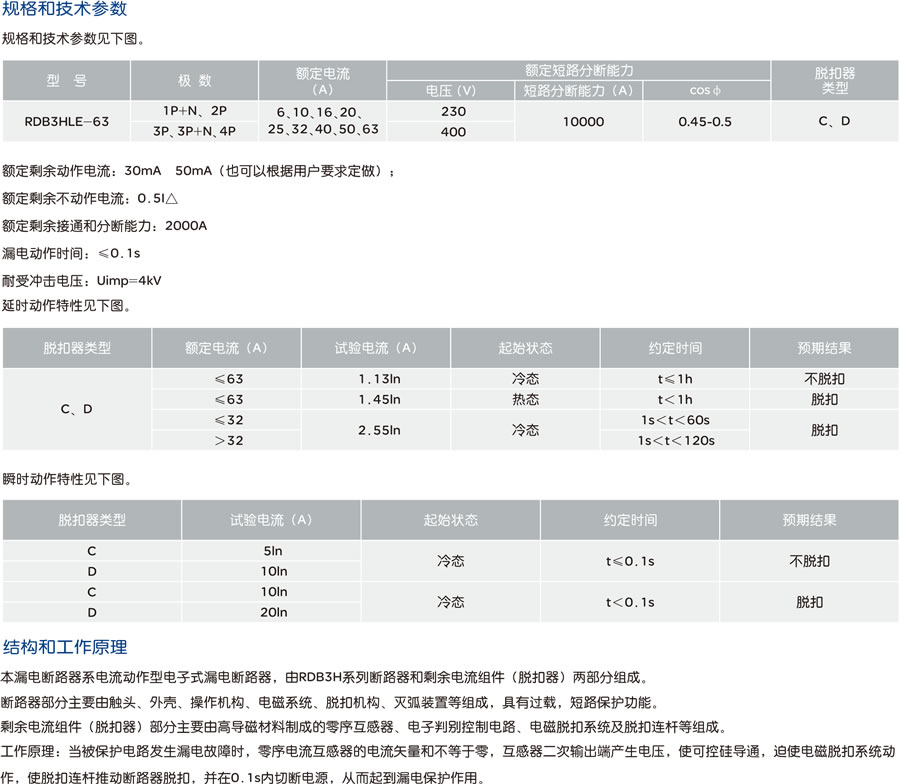Image resolution: width=900 pixels, height=784 pixels.
Task: Click the 型号 column header
Action: 67,81
